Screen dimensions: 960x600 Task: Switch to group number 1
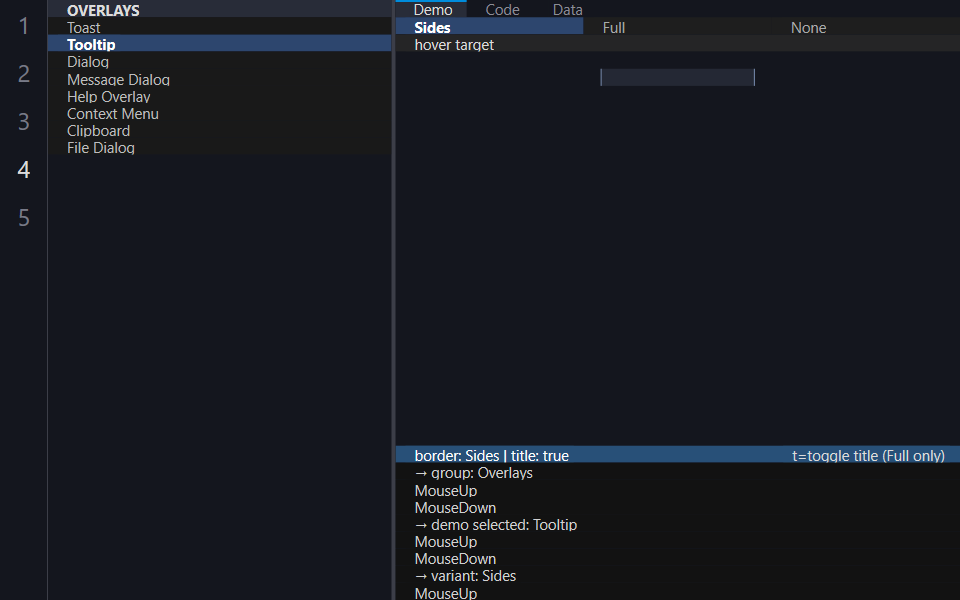point(24,26)
